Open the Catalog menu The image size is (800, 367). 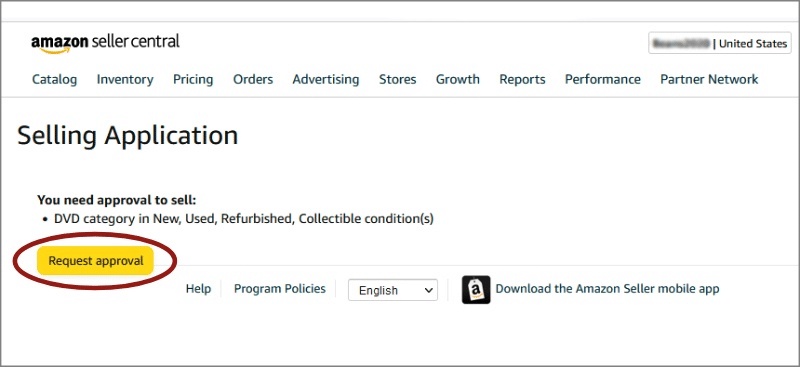(55, 79)
